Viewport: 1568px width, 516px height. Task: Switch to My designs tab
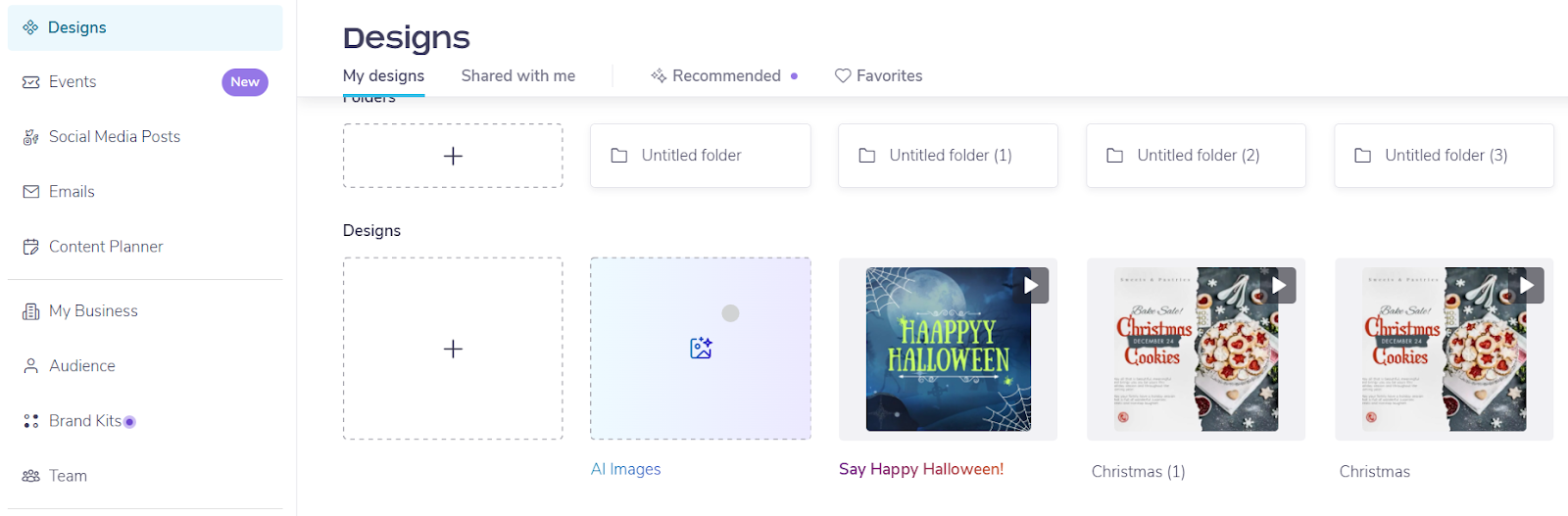click(383, 75)
